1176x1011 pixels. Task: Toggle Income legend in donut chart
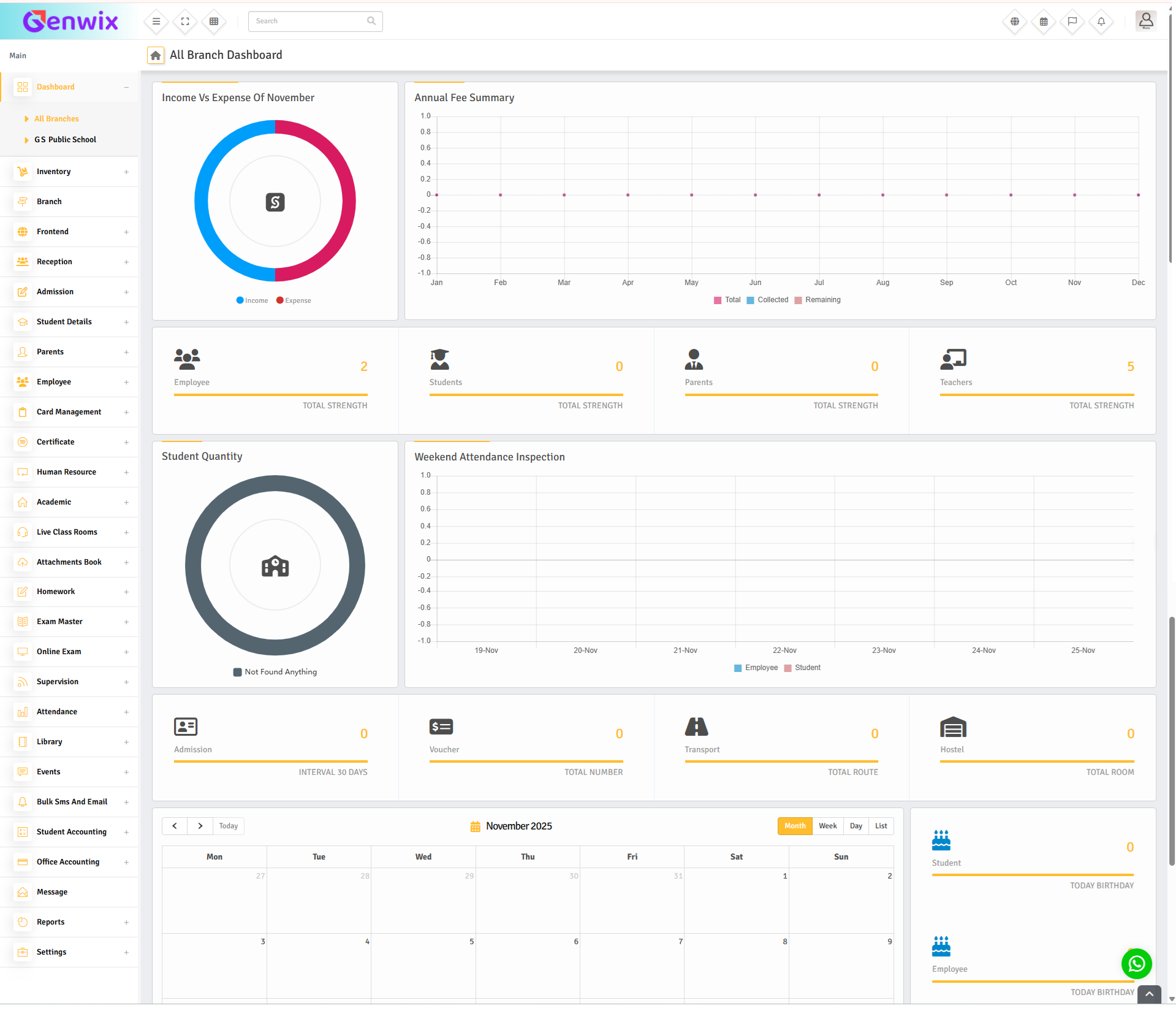pos(252,300)
